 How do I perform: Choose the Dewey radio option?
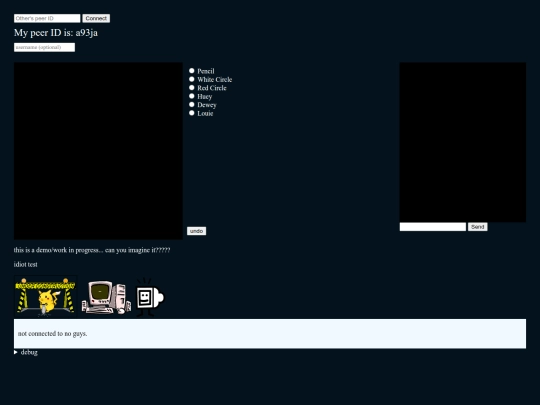[191, 105]
